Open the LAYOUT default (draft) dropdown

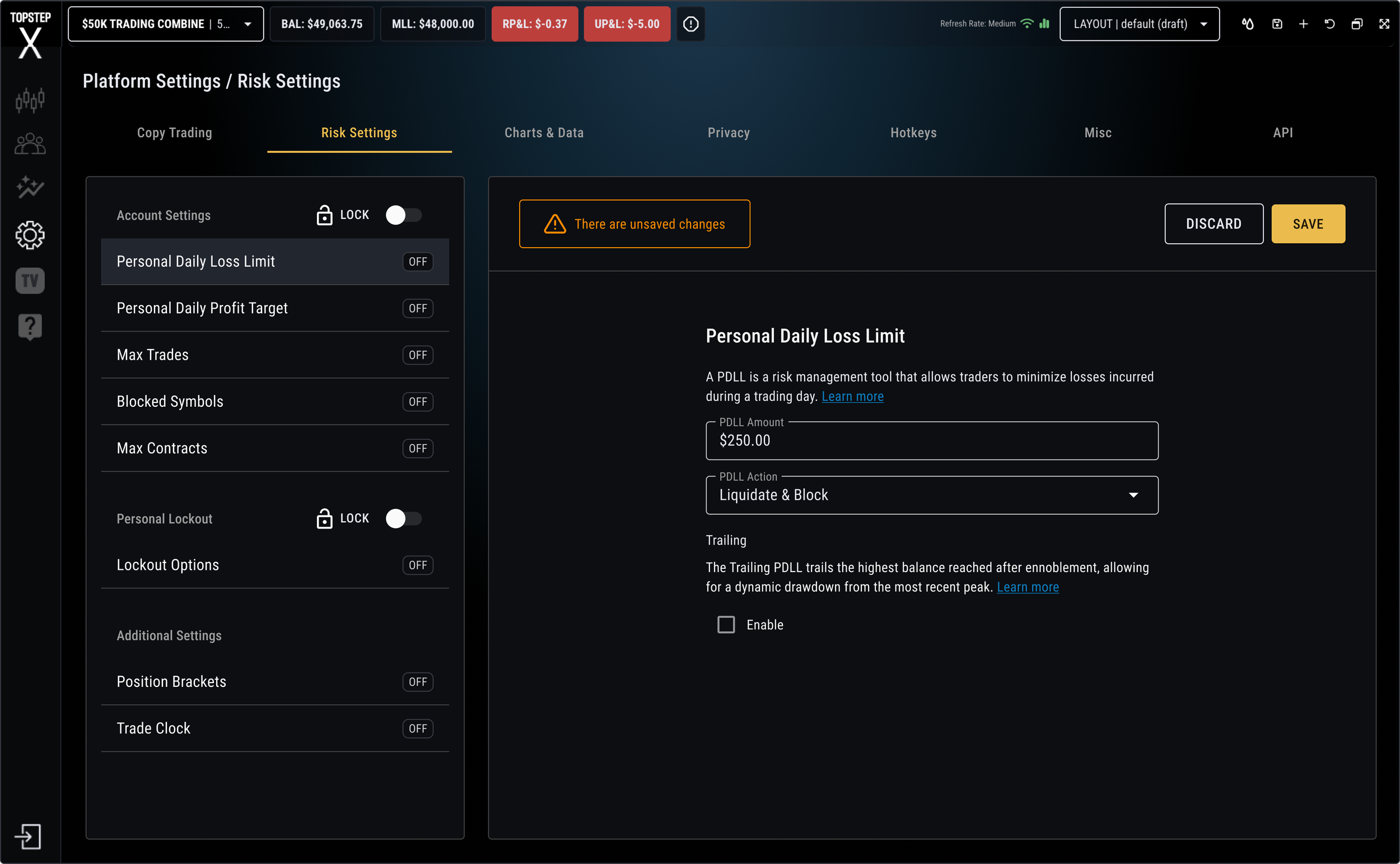[1140, 24]
